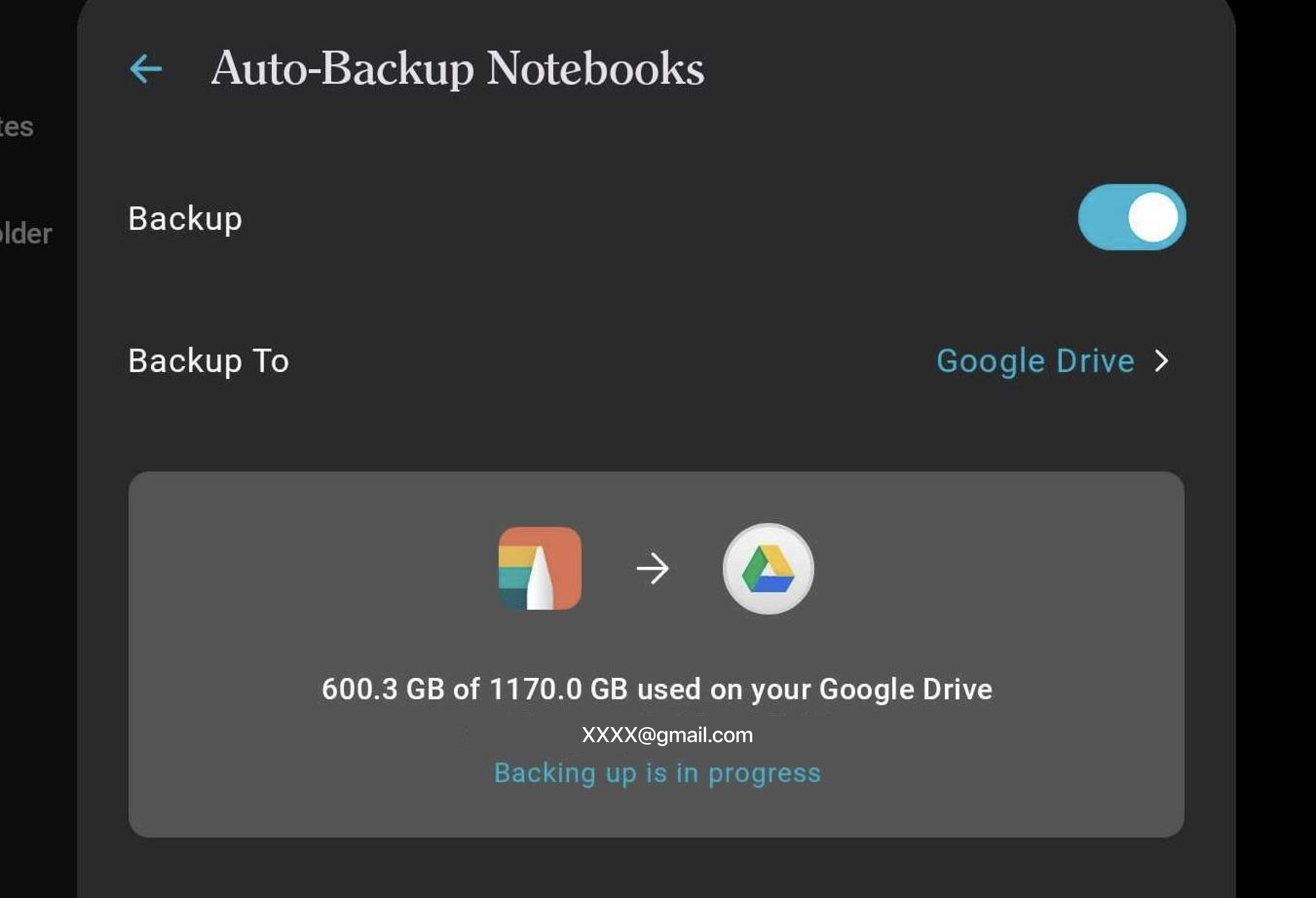Go back using the blue arrow

tap(146, 69)
